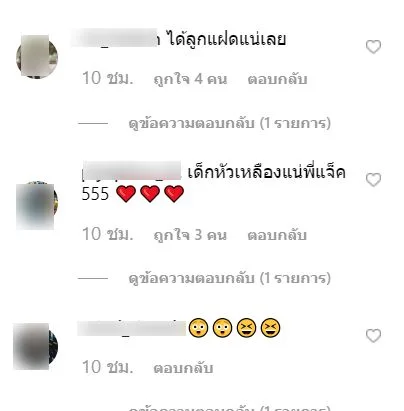Expand replies under the second comment
The image size is (404, 411).
point(230,278)
